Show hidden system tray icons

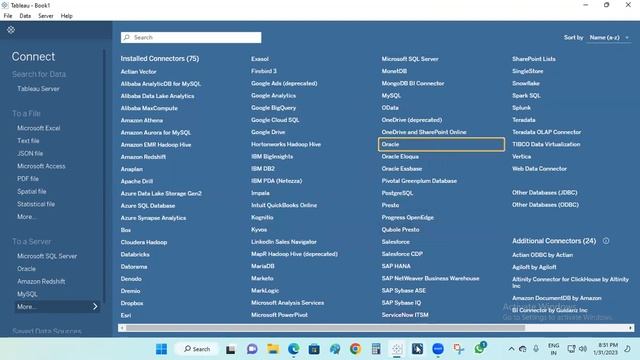(511, 349)
